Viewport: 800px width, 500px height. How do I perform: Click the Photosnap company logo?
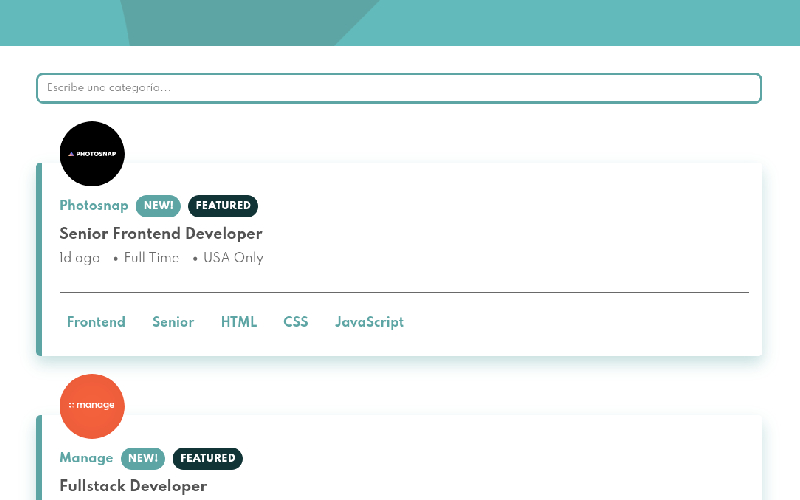[x=92, y=154]
